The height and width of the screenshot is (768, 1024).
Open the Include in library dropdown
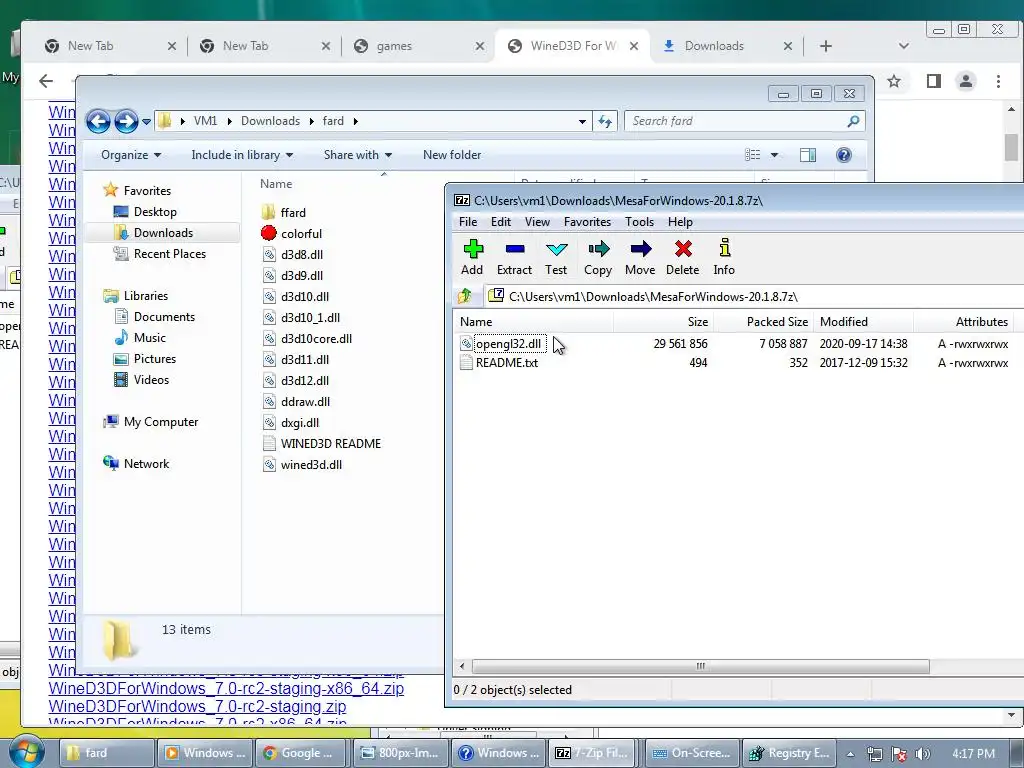point(242,155)
